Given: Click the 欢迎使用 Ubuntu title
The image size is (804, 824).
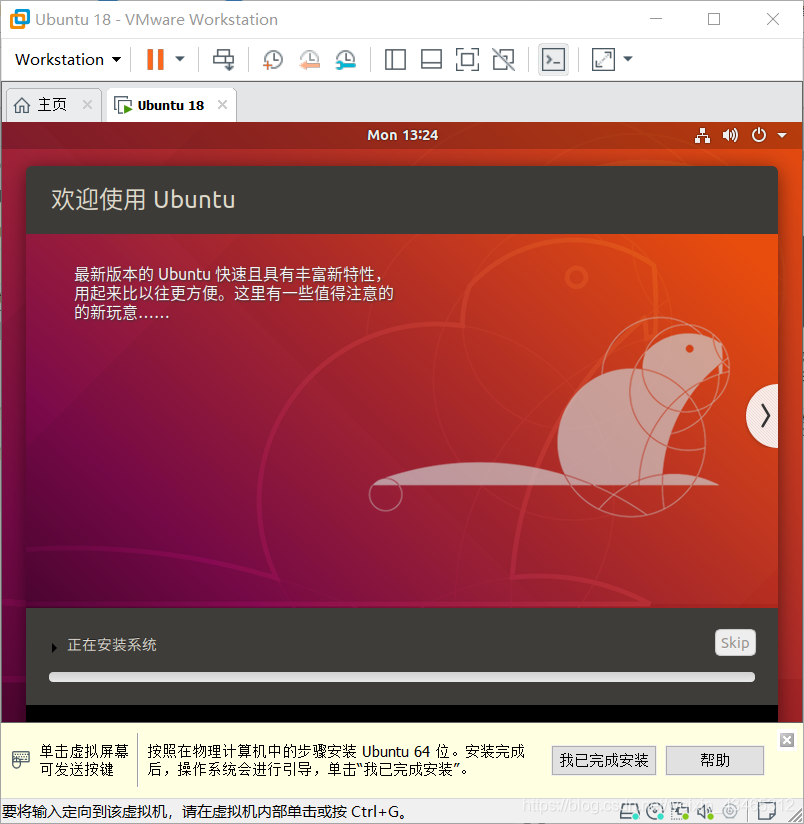Looking at the screenshot, I should coord(143,200).
